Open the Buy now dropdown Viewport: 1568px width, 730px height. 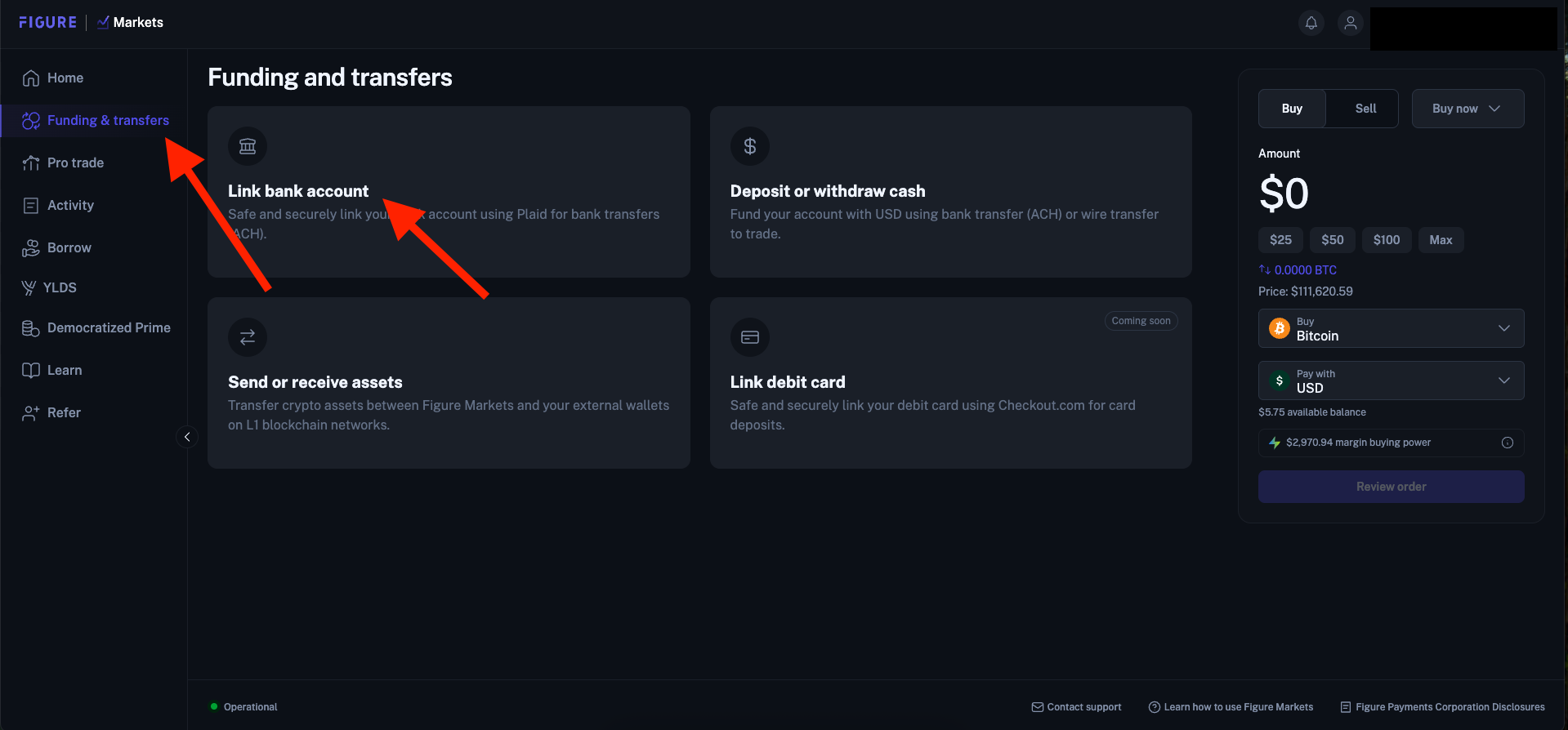1467,109
